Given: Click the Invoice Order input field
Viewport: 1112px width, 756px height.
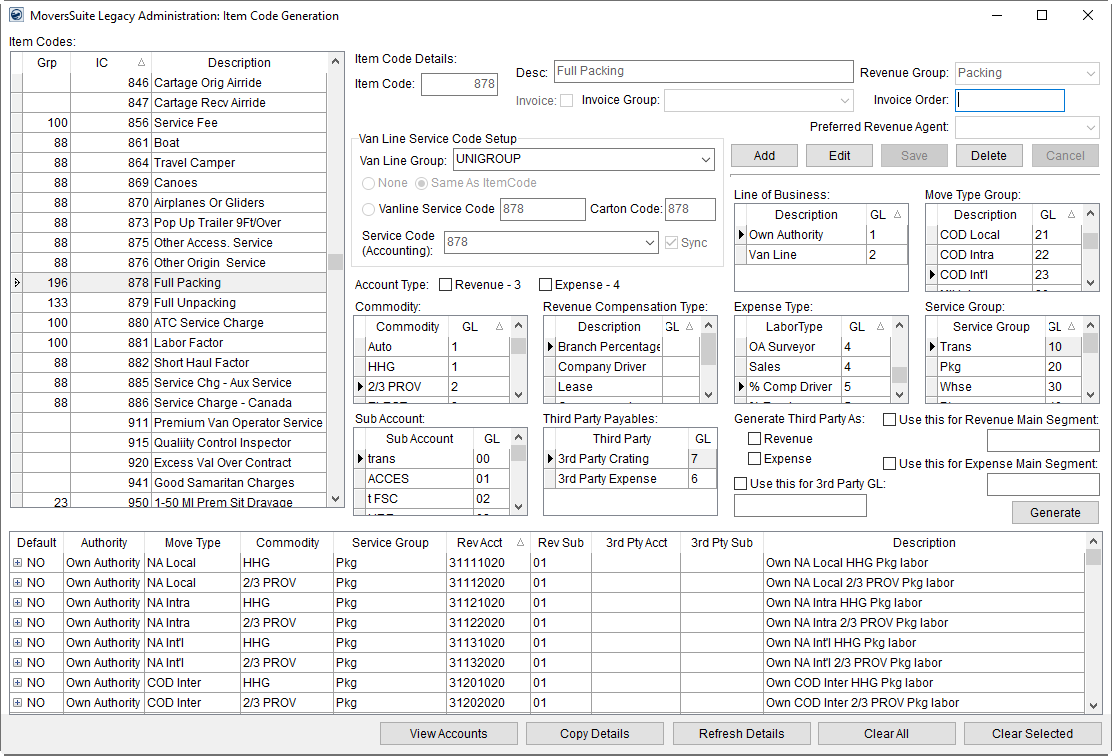Looking at the screenshot, I should pos(1009,101).
